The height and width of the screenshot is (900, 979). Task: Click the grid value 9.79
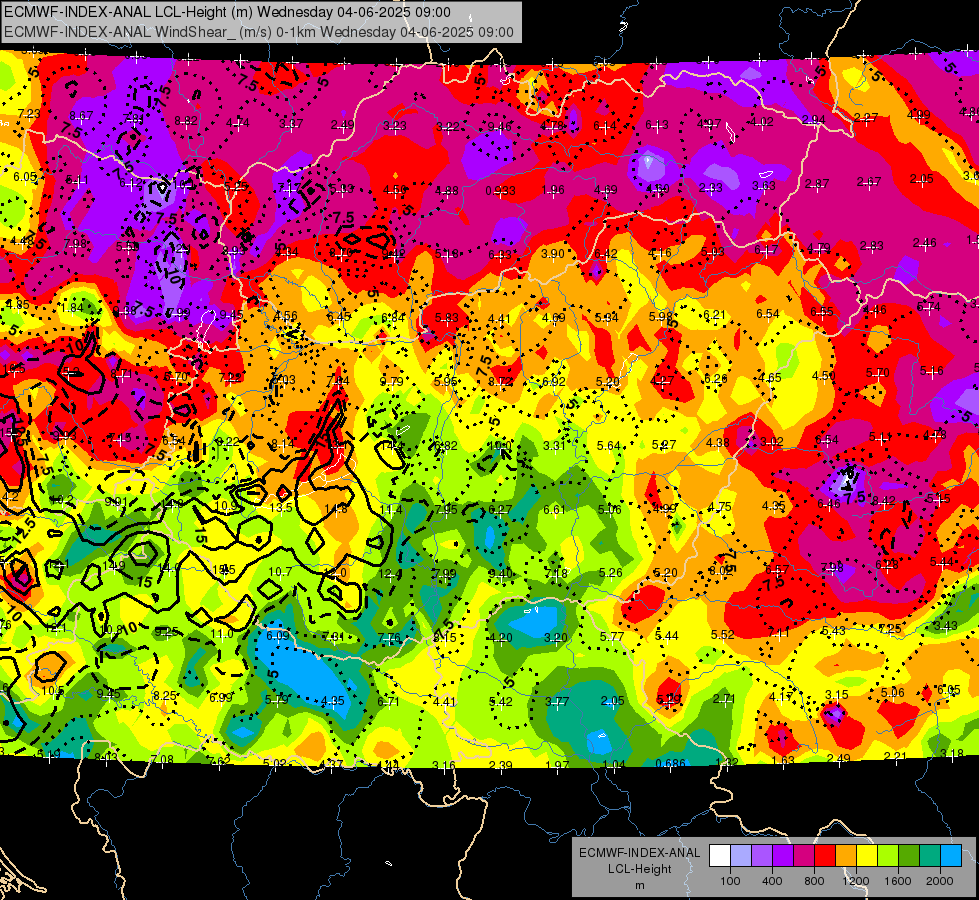coord(391,382)
